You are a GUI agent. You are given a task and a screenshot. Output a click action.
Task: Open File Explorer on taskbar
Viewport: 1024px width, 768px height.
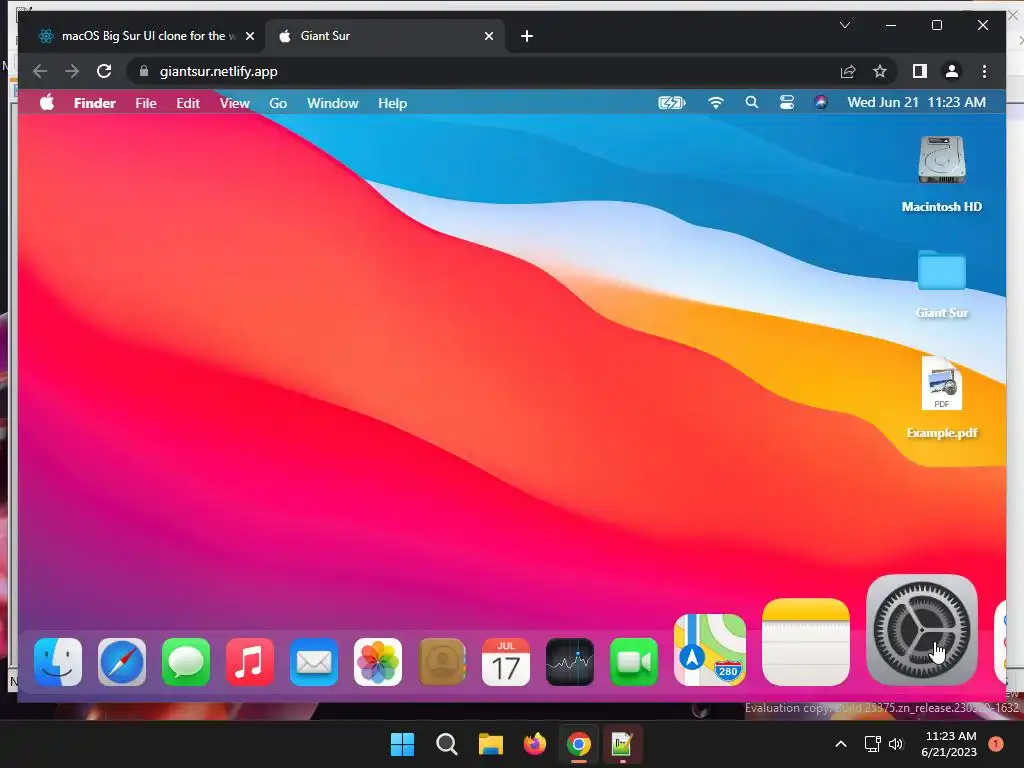click(x=490, y=744)
